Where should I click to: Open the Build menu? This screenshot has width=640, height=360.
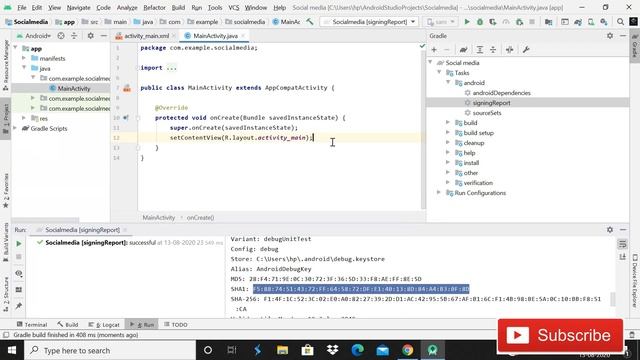(x=178, y=8)
